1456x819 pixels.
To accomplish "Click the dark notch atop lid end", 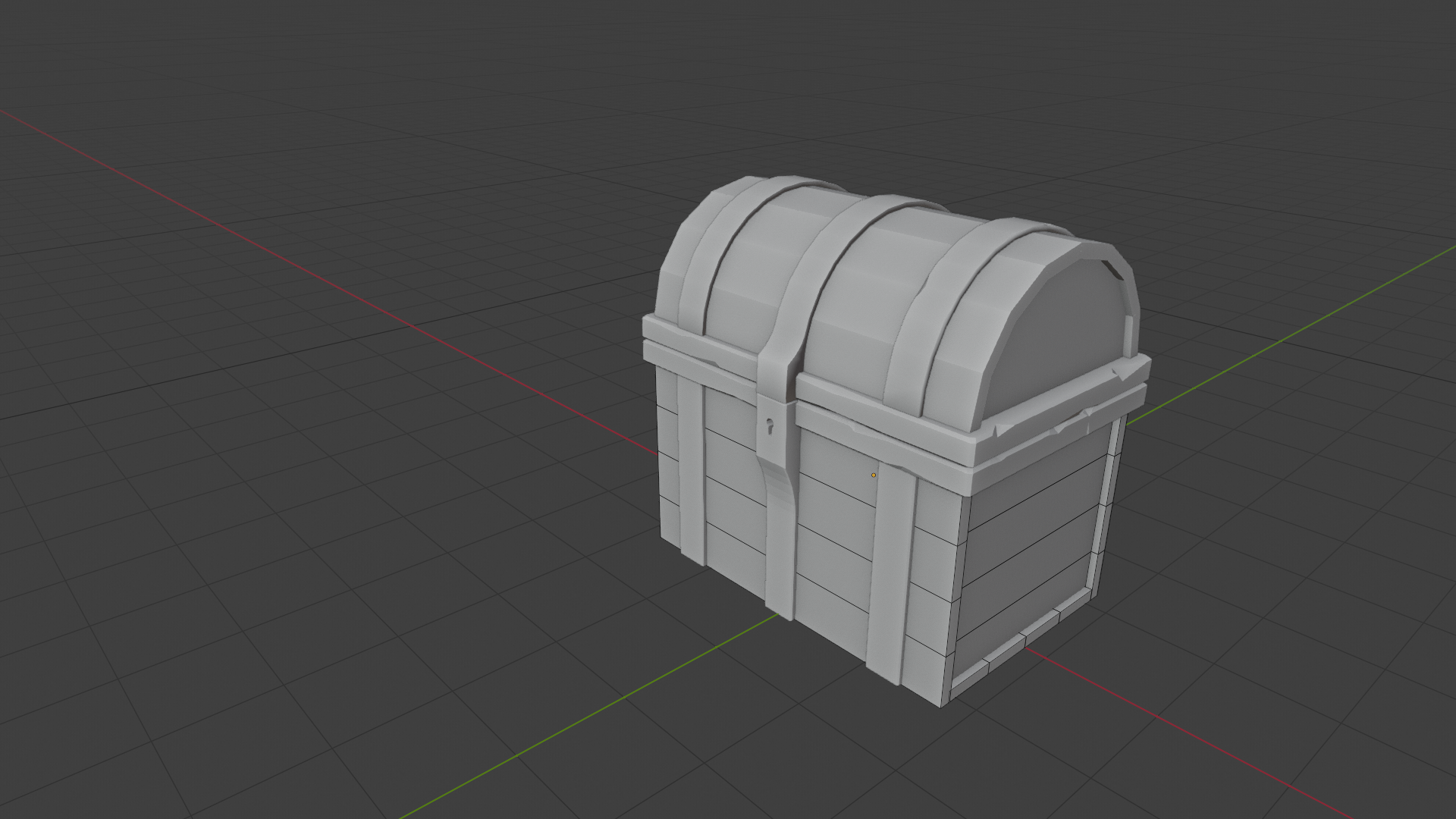I will [1113, 269].
